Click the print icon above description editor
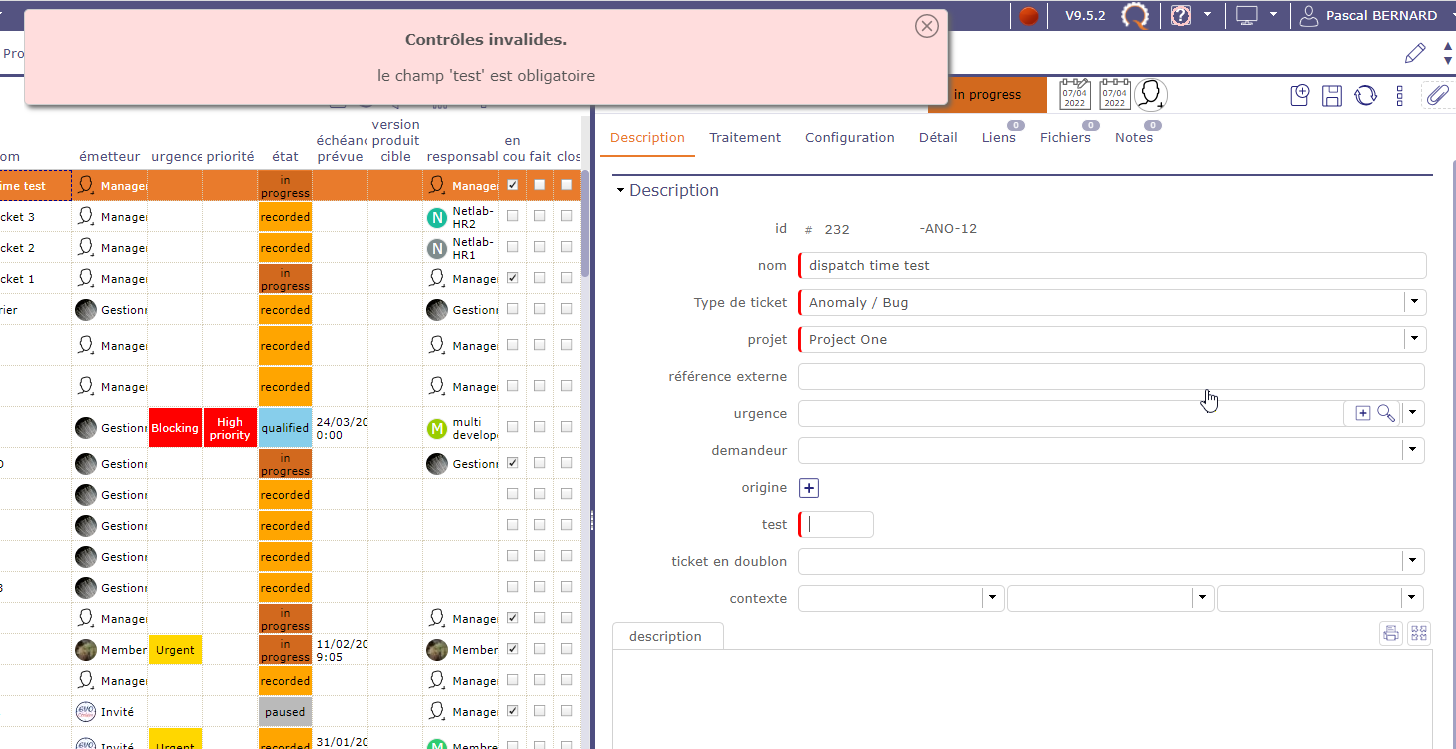This screenshot has height=749, width=1456. coord(1390,633)
